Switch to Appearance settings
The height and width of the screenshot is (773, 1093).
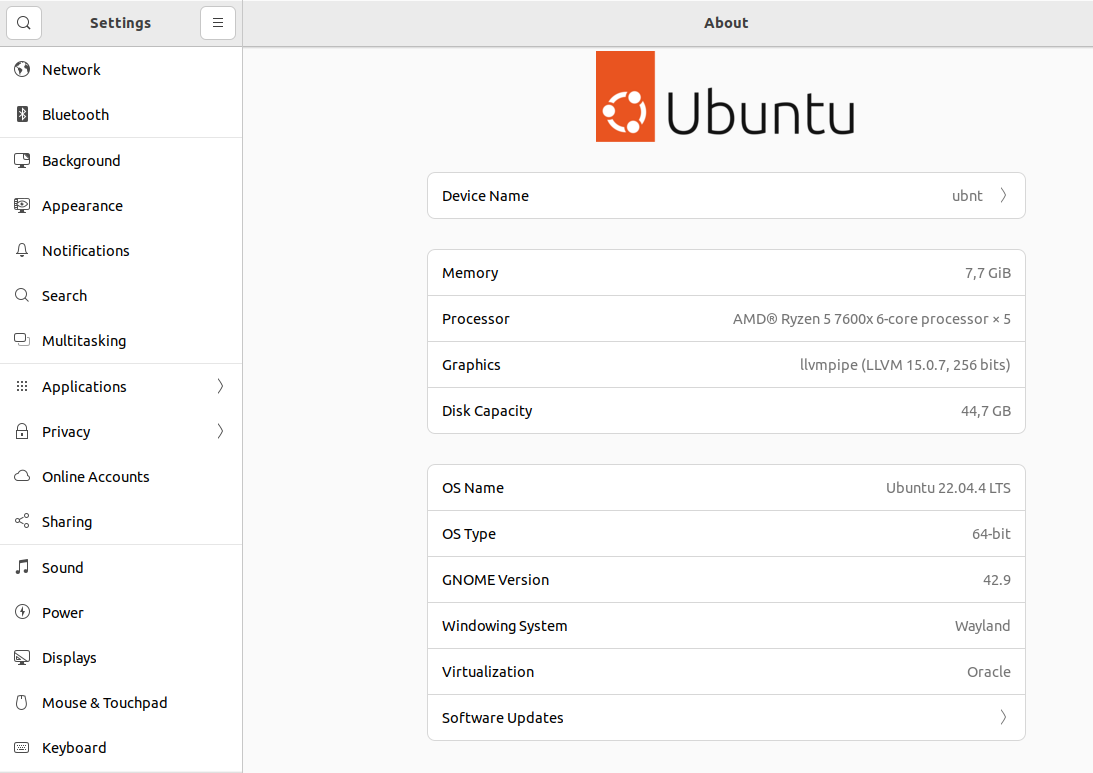(121, 206)
